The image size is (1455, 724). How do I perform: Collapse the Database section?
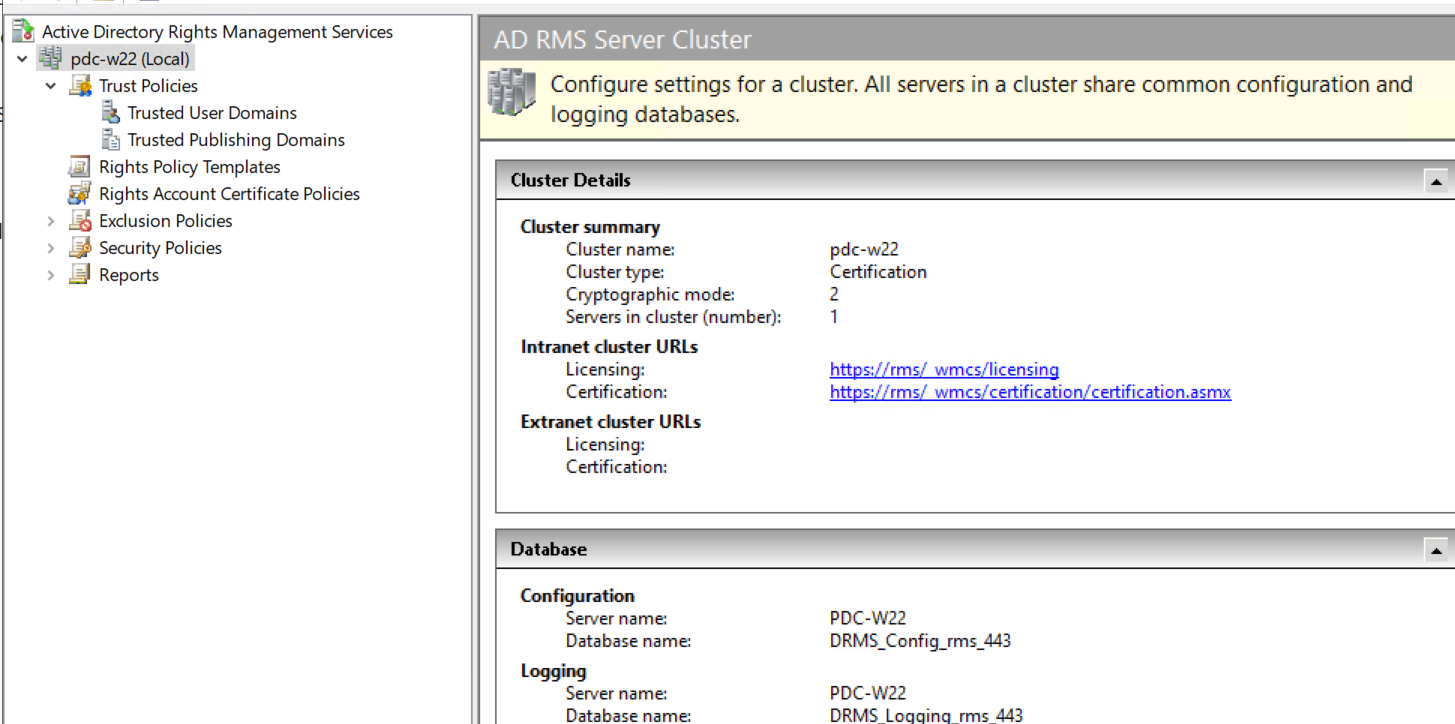[x=1436, y=550]
